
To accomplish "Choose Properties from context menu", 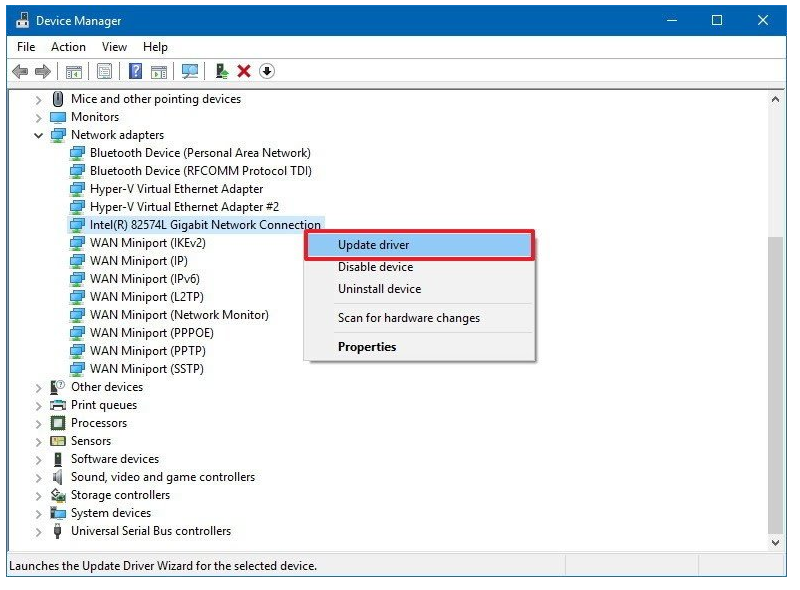I will [419, 347].
